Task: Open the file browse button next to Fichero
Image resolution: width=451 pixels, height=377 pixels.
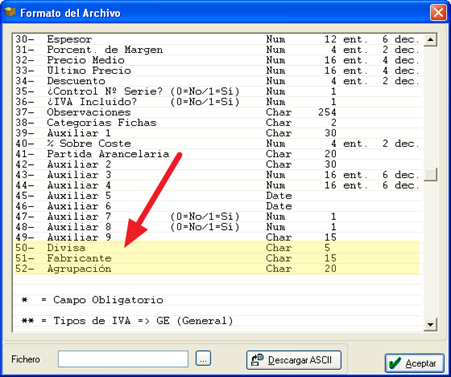Action: tap(203, 359)
